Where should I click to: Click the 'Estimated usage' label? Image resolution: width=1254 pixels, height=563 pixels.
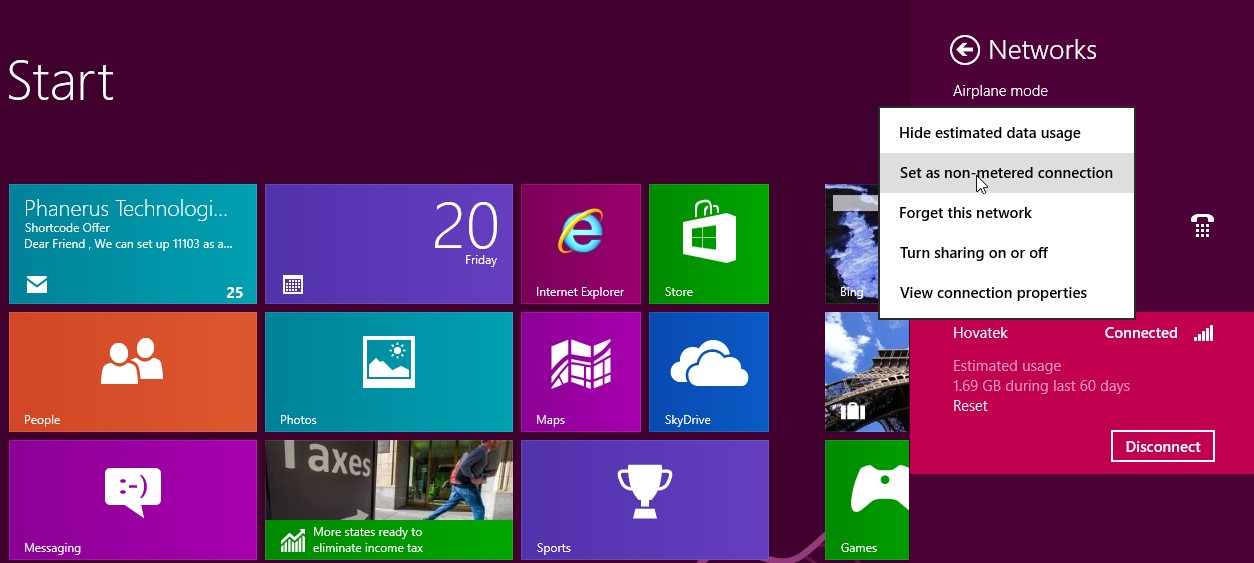click(1007, 366)
